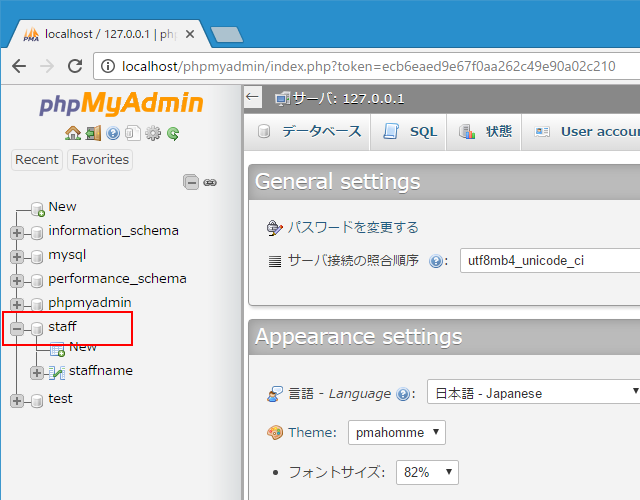Click the staffname table icon
This screenshot has width=640, height=500.
point(57,373)
